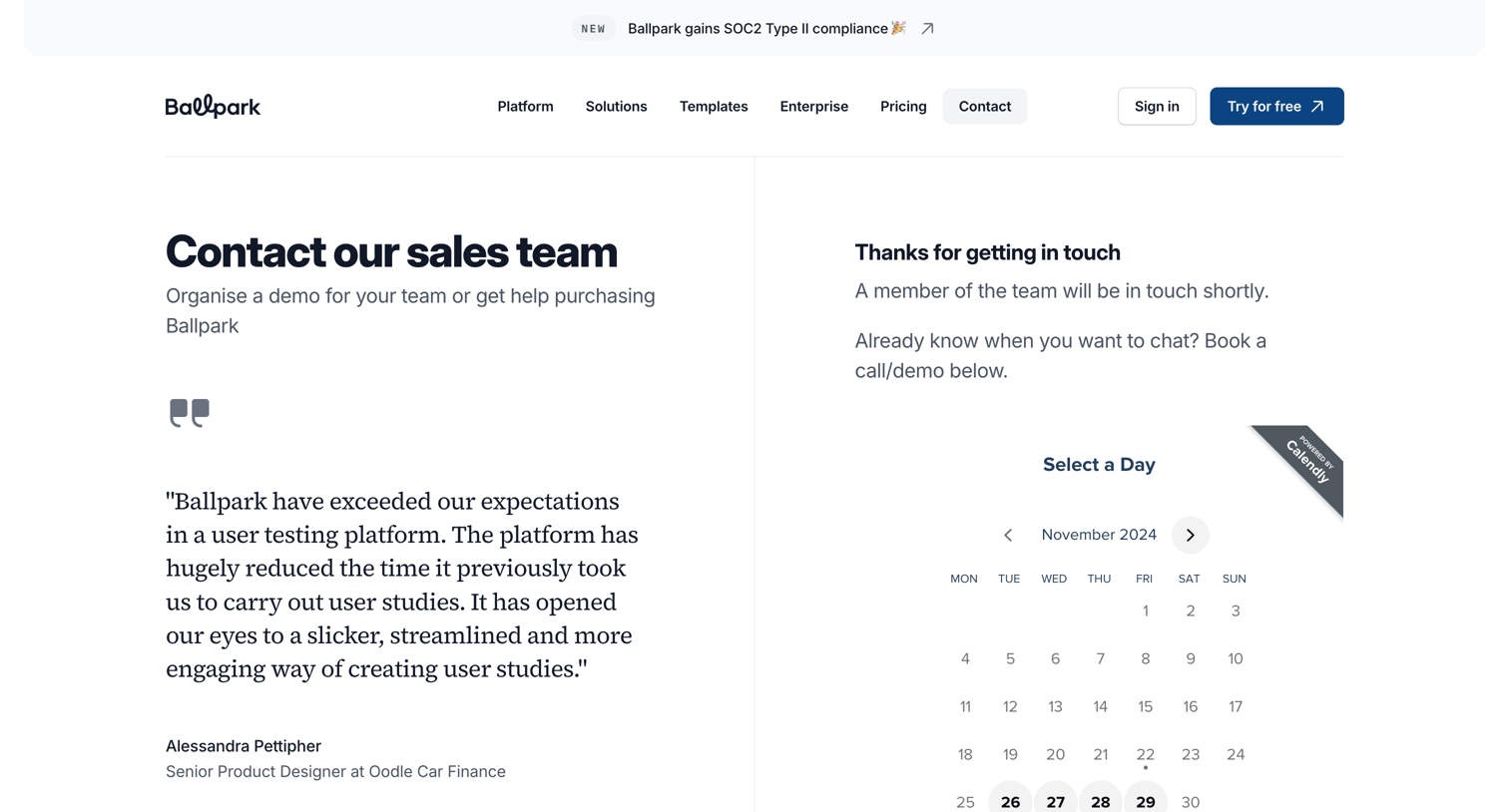Open the Enterprise page
This screenshot has width=1509, height=812.
813,106
